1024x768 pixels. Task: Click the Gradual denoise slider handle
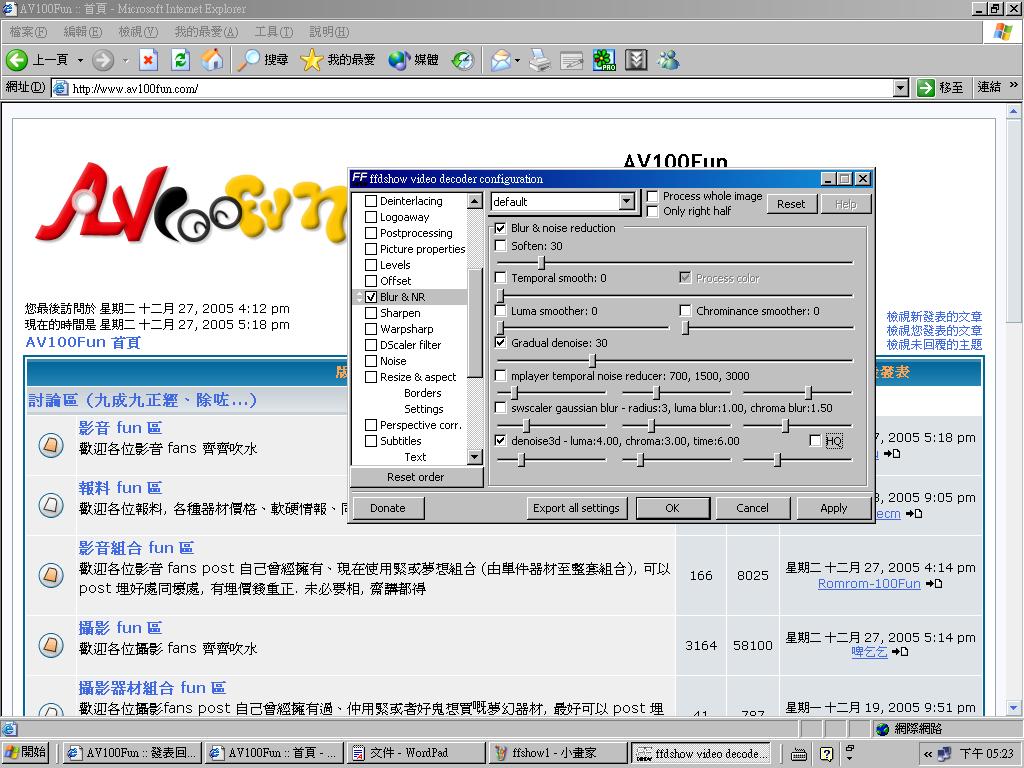point(592,360)
